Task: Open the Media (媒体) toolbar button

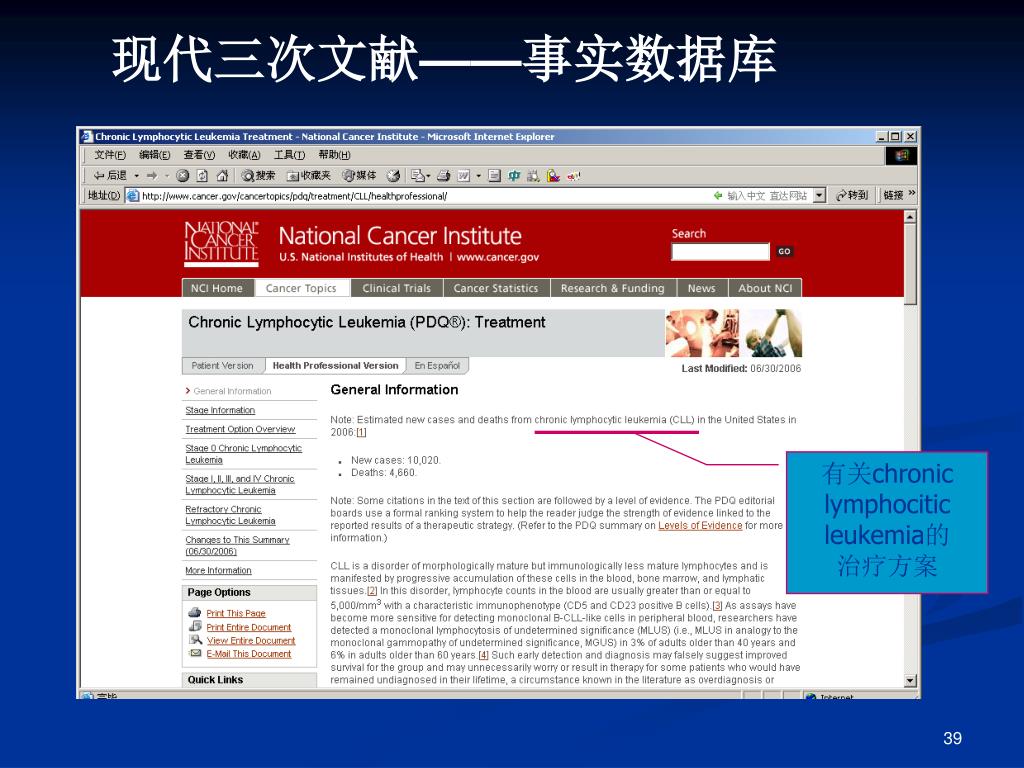Action: (x=360, y=176)
